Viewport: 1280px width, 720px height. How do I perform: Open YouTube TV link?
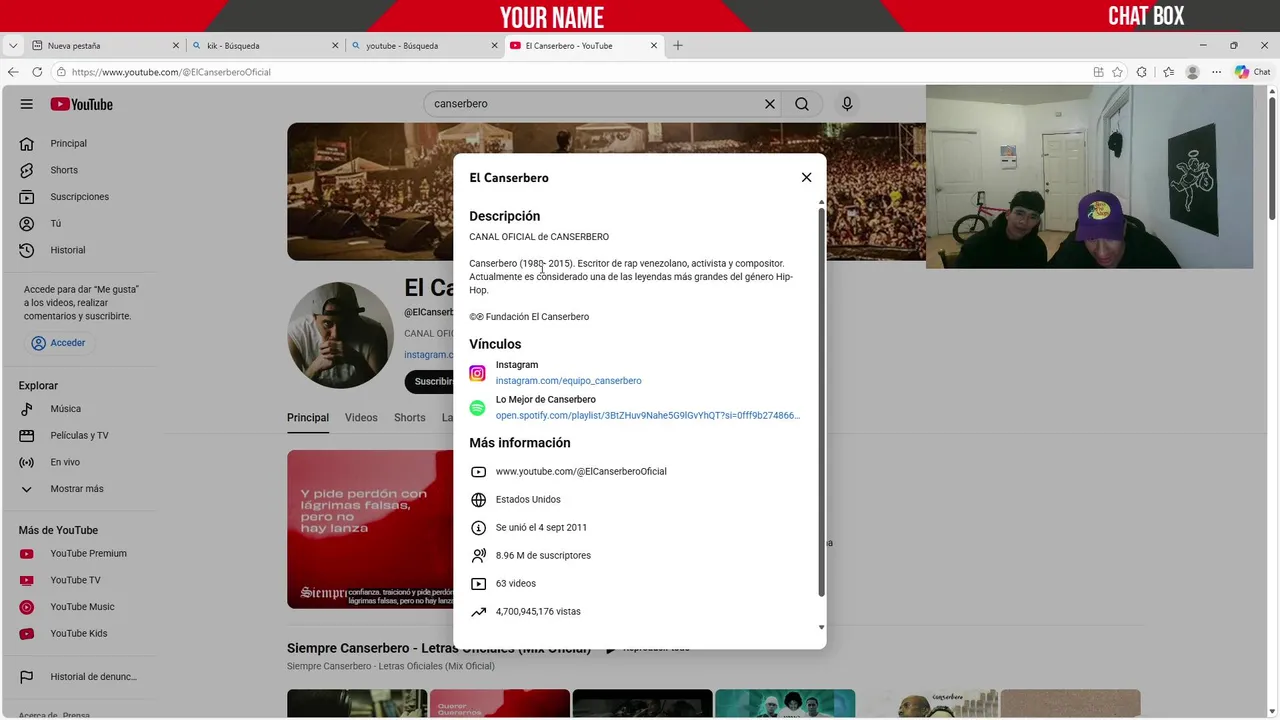(x=78, y=580)
